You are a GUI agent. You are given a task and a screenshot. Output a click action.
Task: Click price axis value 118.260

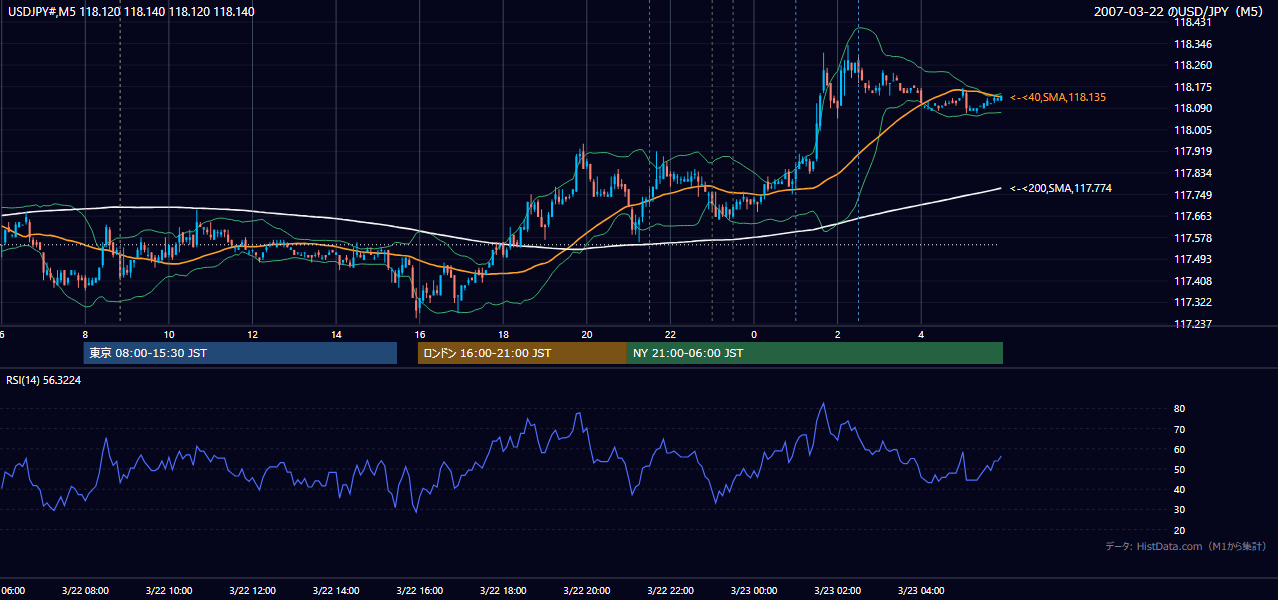coord(1194,65)
